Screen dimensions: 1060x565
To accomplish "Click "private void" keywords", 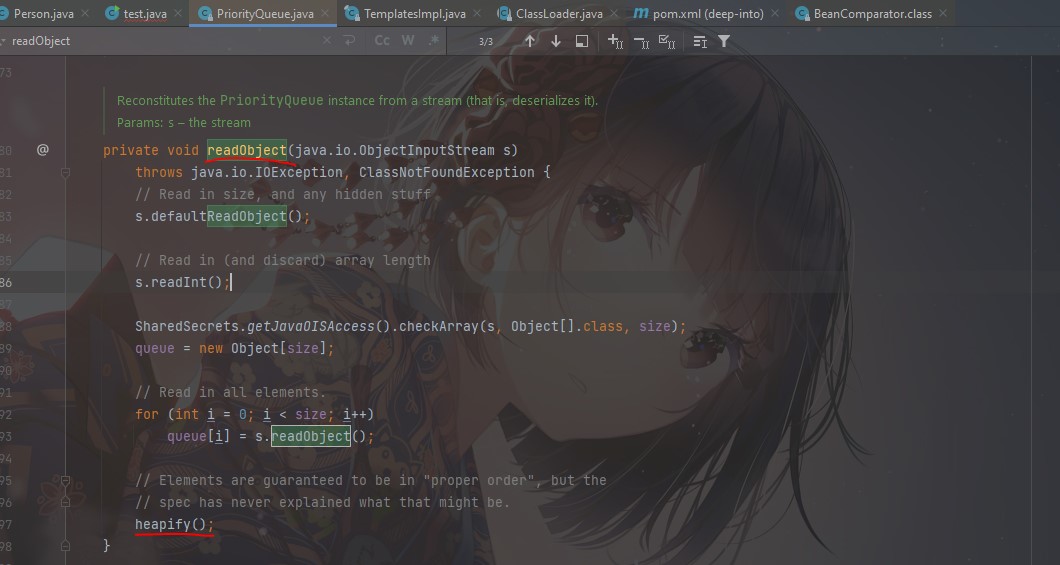I will pyautogui.click(x=151, y=150).
